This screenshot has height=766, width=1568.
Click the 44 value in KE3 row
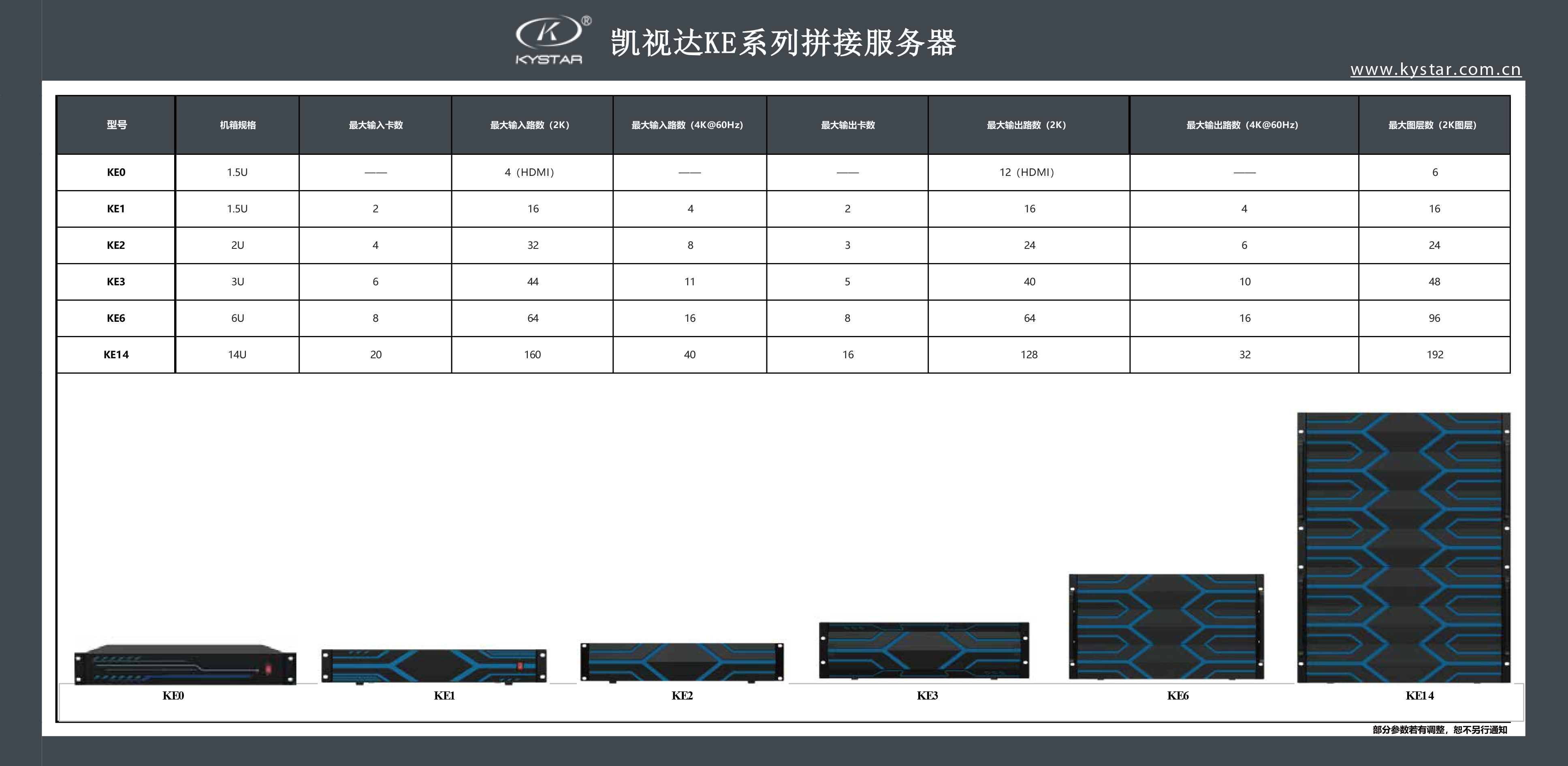[x=532, y=282]
